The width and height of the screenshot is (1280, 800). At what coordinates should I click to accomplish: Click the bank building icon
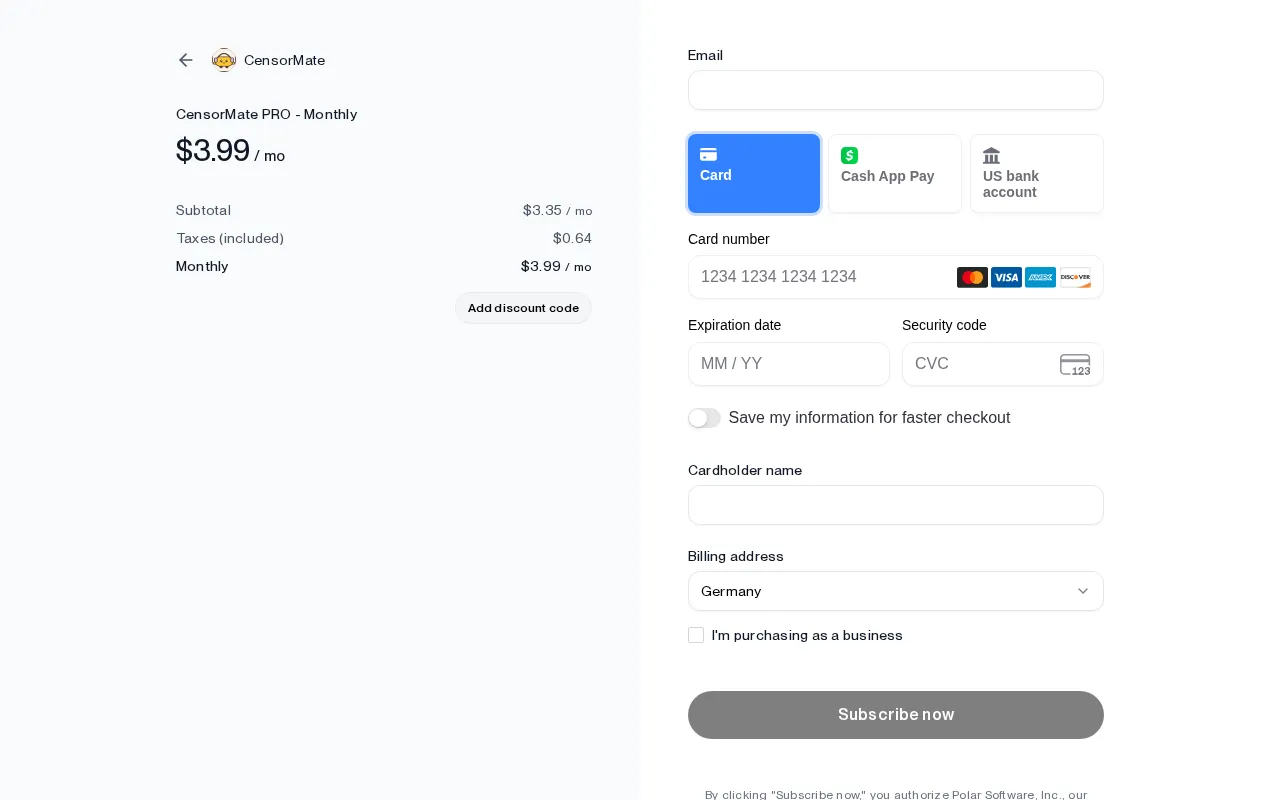(991, 155)
